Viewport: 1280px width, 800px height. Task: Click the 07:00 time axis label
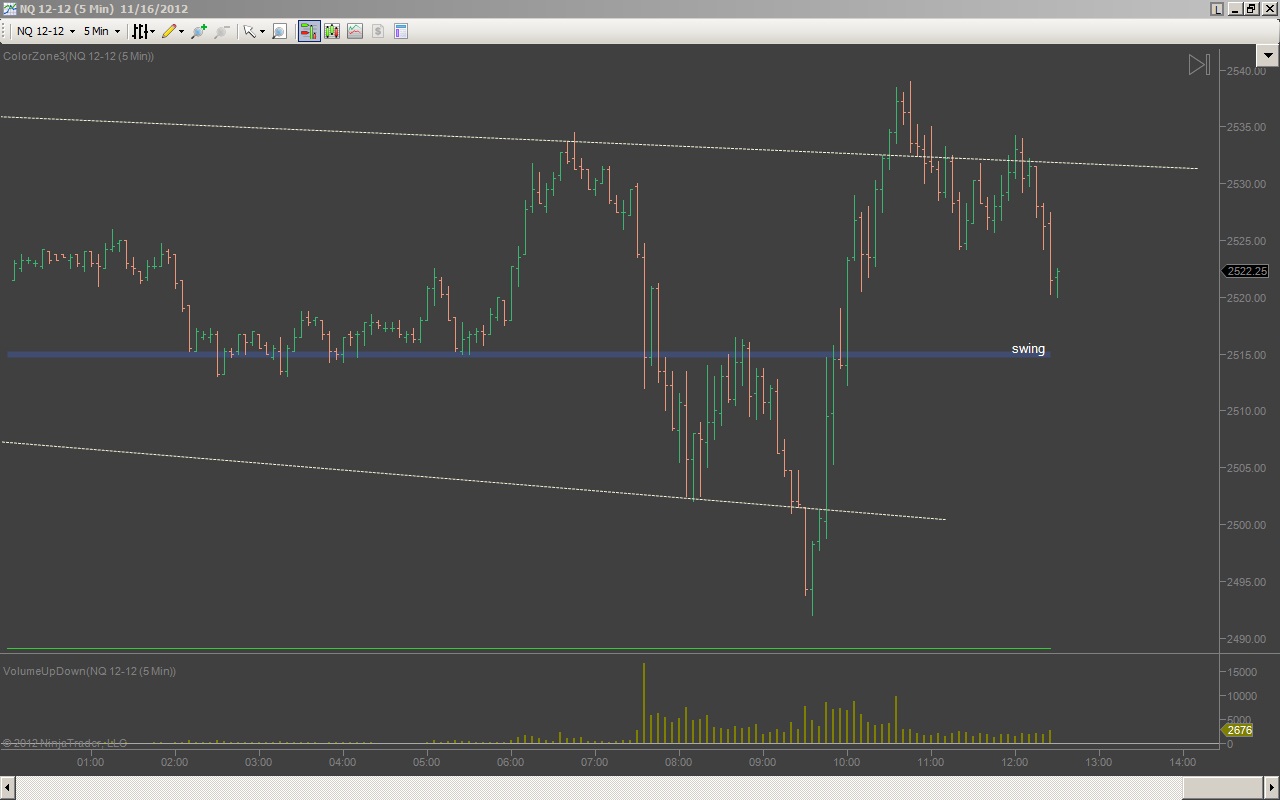click(595, 763)
